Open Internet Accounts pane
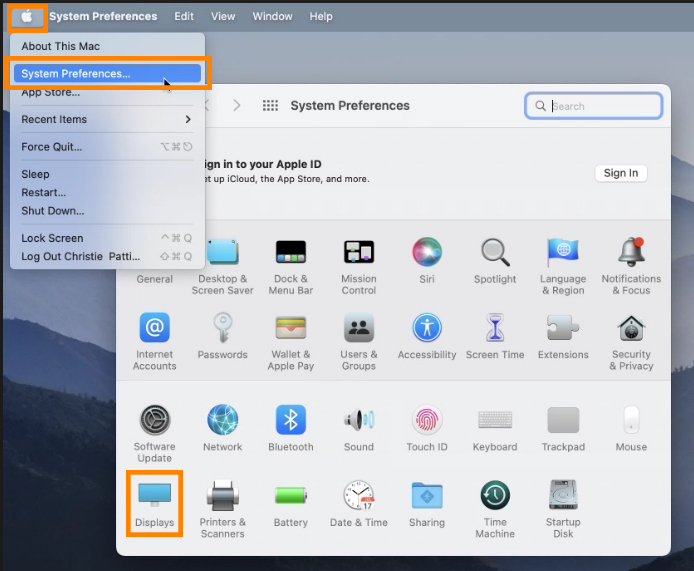 tap(154, 341)
